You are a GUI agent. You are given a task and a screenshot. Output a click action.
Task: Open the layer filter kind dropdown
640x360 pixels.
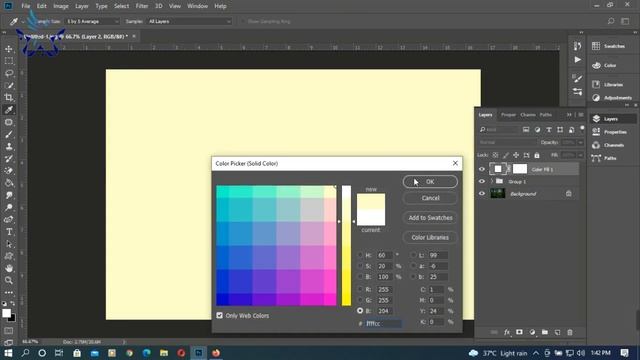(499, 129)
